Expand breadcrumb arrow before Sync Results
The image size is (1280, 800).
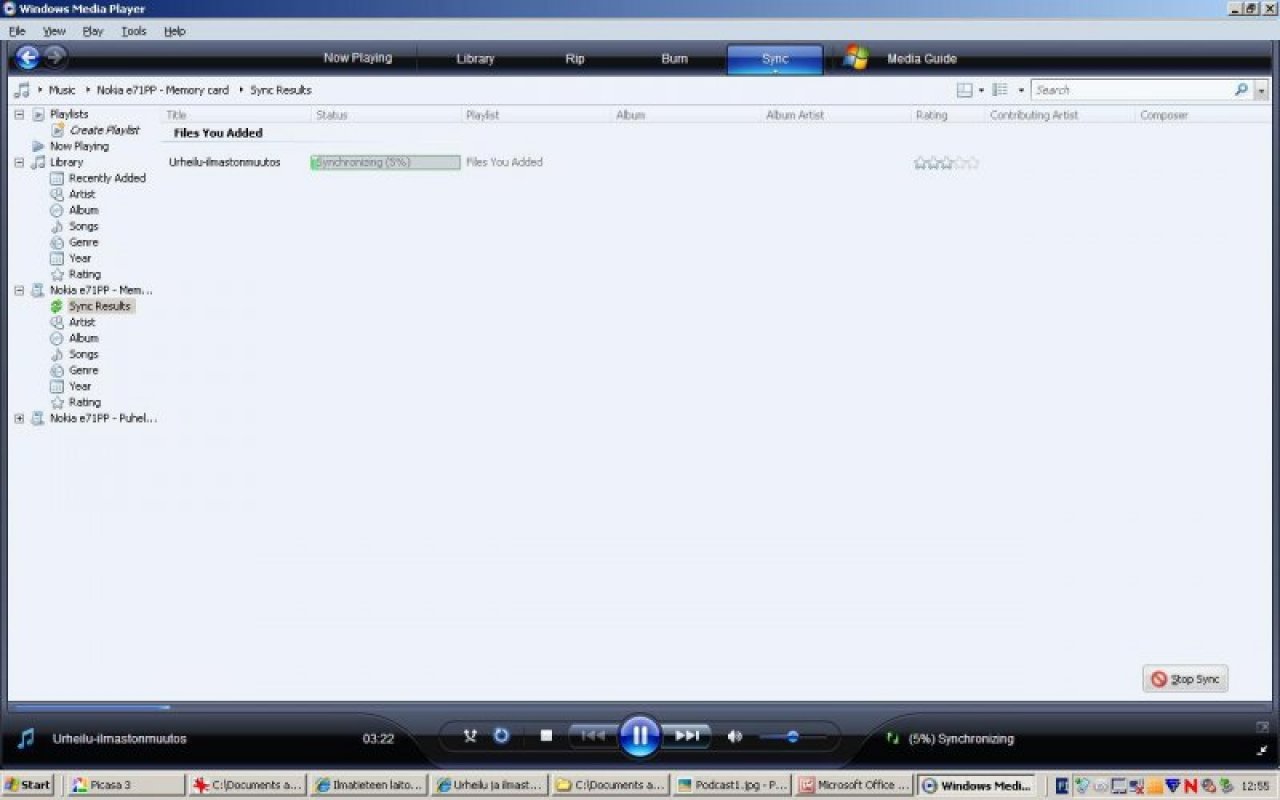coord(241,90)
